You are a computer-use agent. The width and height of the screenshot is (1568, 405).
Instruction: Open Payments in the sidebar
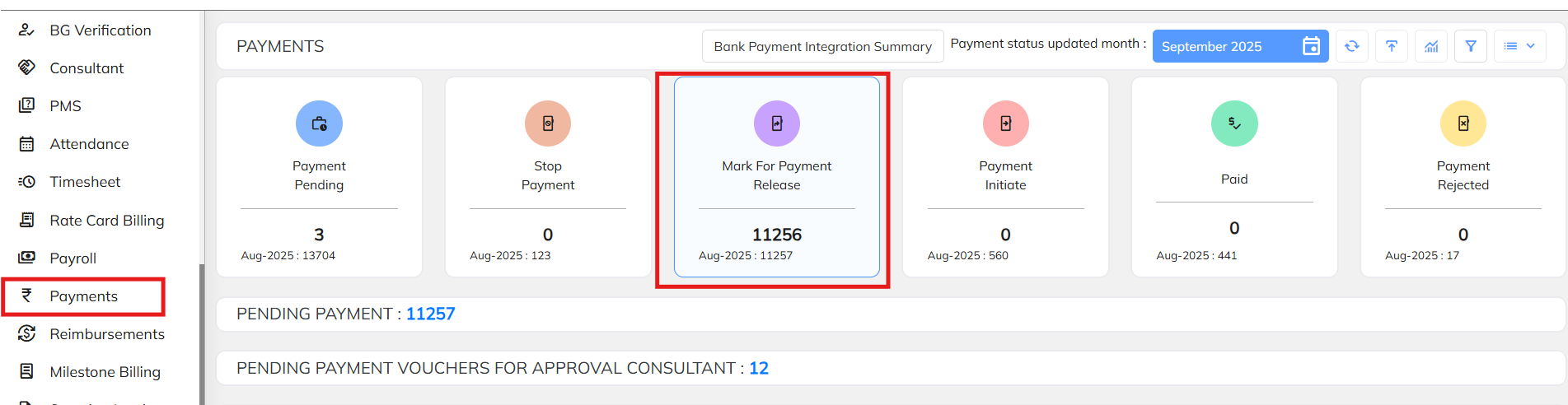[x=83, y=296]
